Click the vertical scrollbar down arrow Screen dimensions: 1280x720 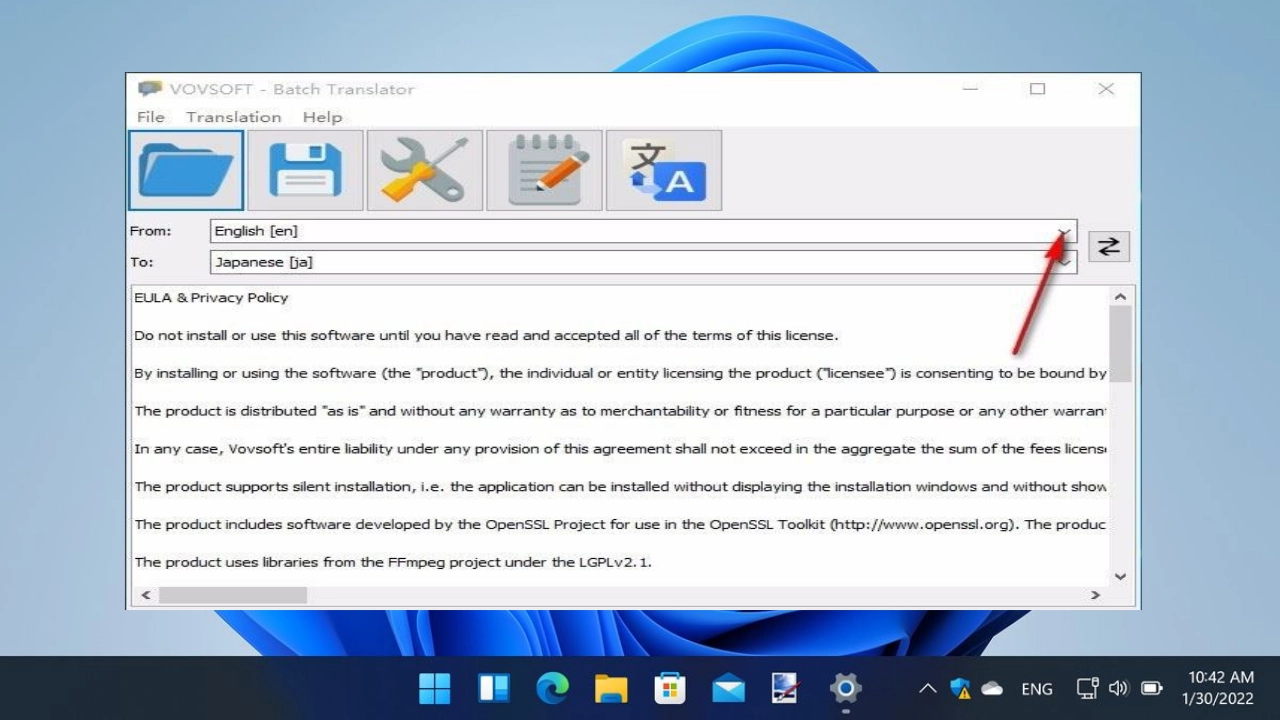tap(1120, 576)
